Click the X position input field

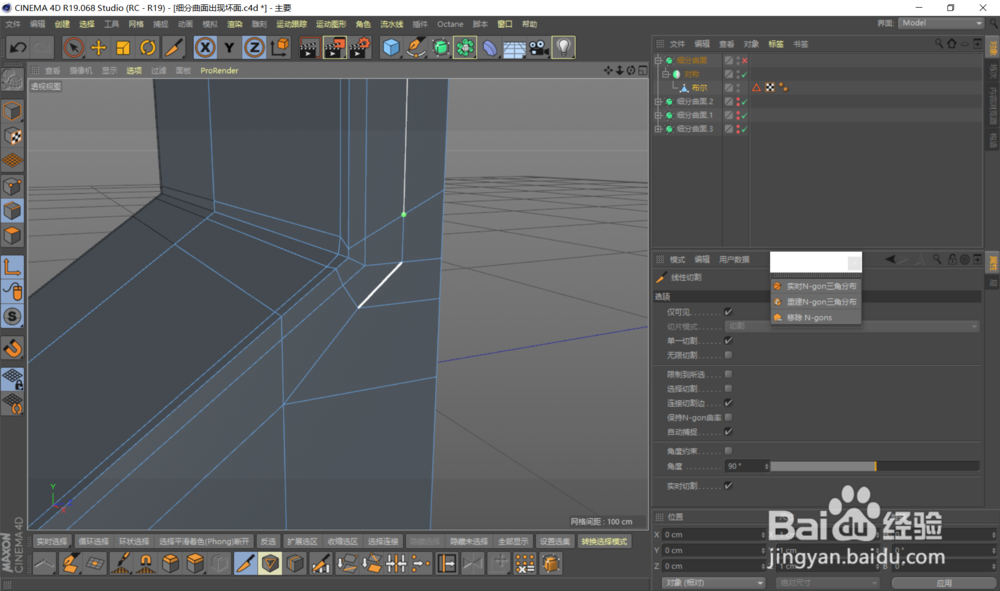coord(714,534)
